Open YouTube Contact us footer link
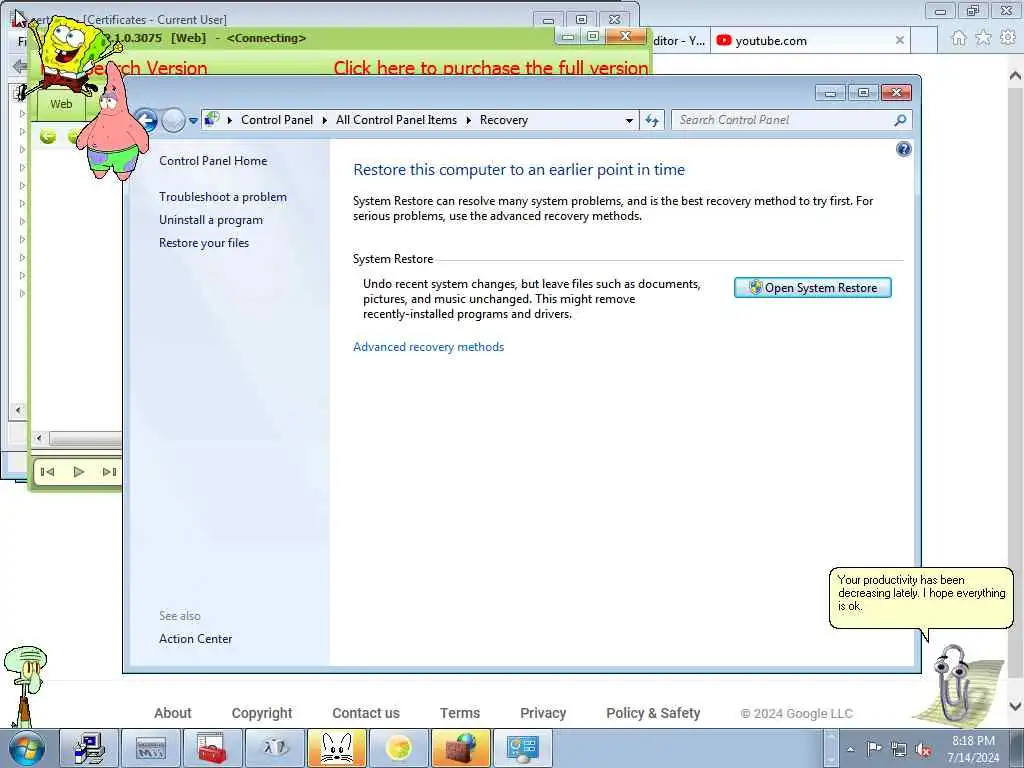 point(366,713)
